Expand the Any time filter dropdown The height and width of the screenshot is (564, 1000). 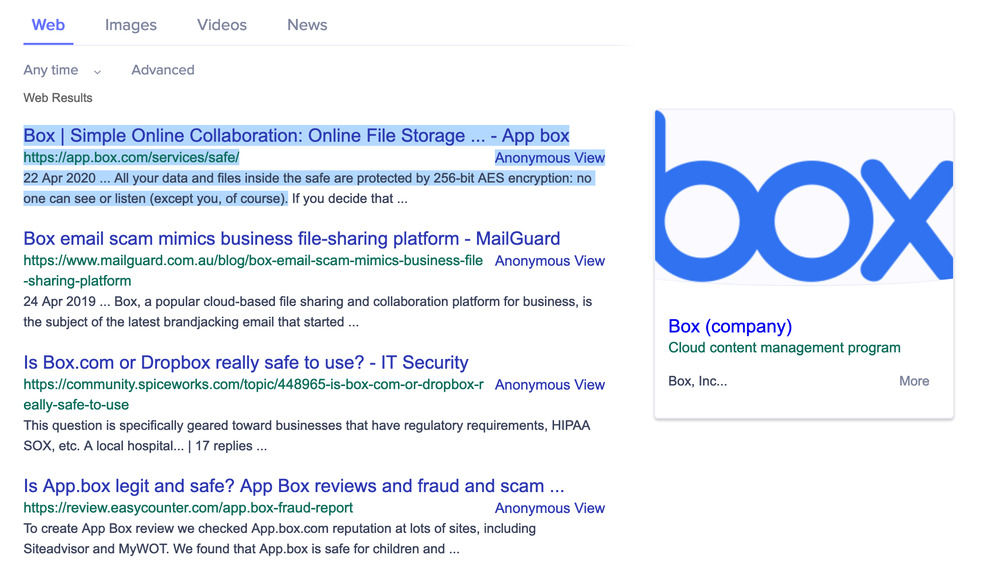pyautogui.click(x=63, y=70)
